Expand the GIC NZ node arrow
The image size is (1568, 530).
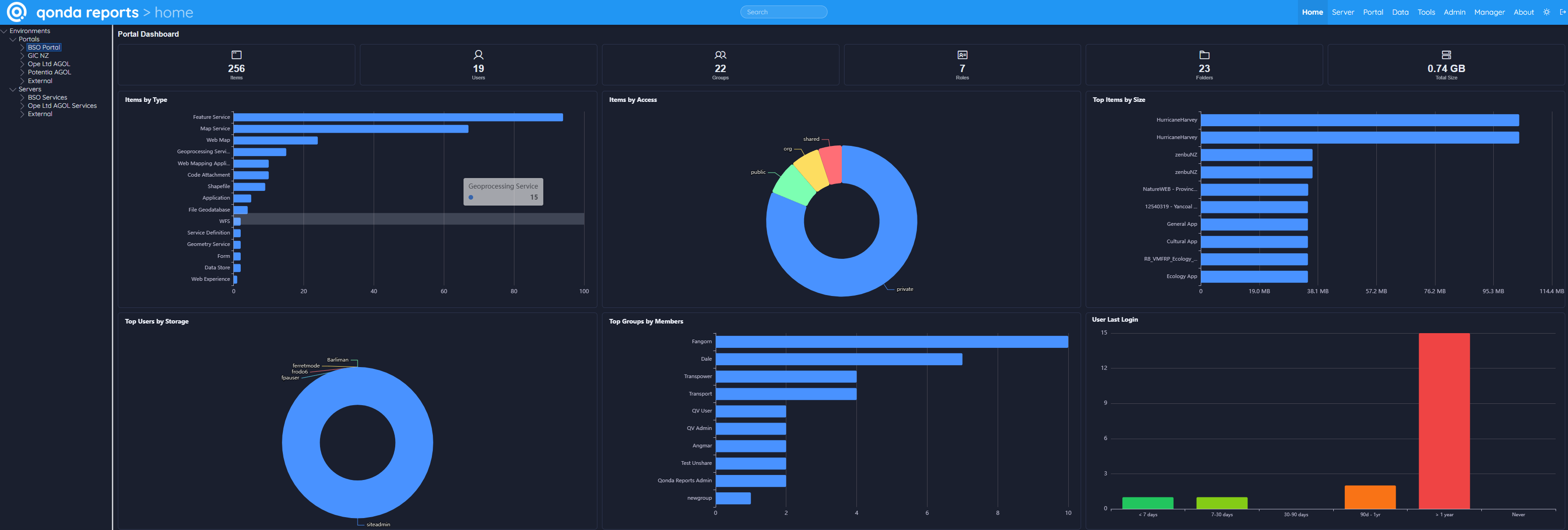(x=22, y=56)
